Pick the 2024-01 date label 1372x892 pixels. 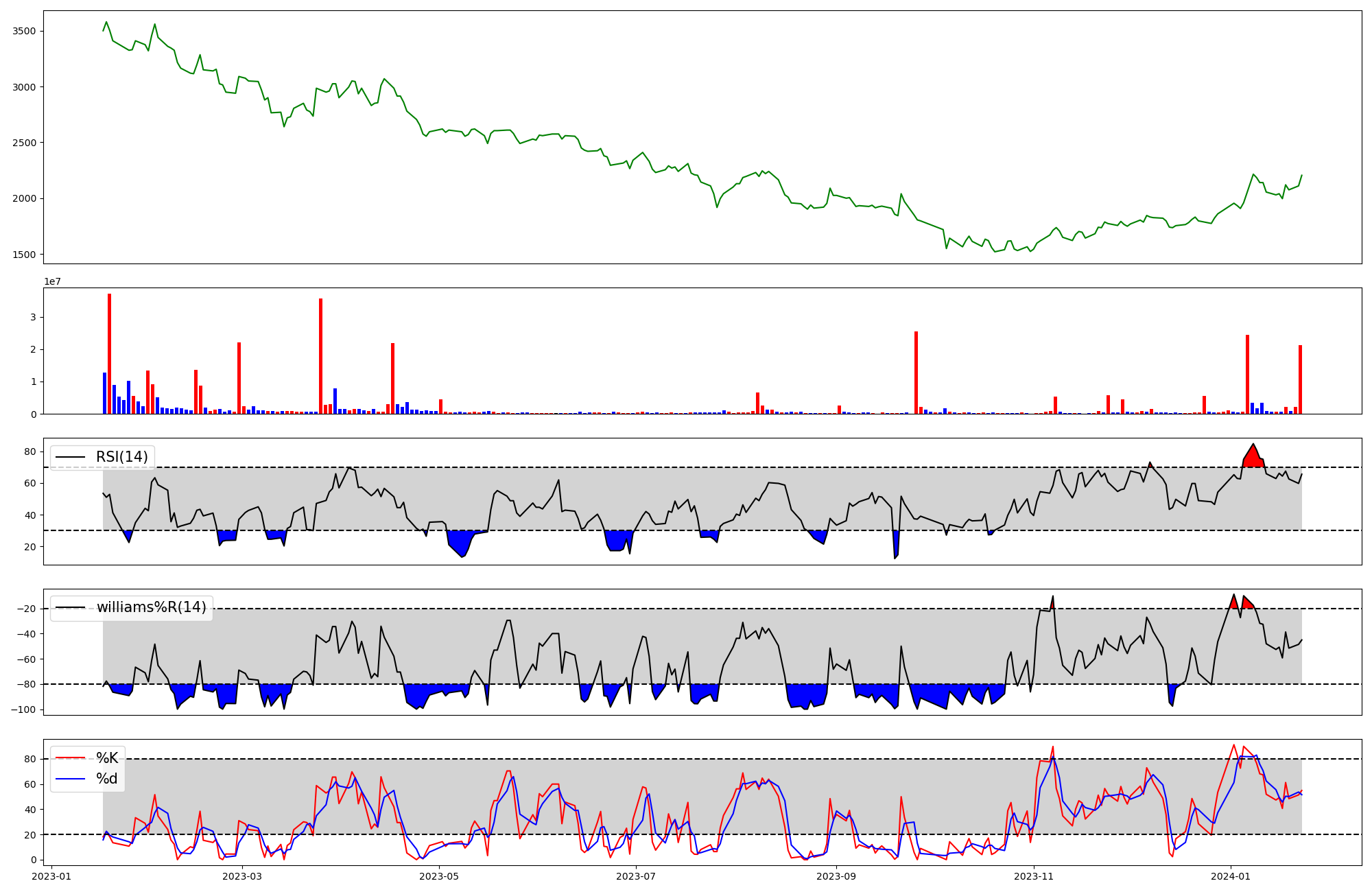[1231, 876]
